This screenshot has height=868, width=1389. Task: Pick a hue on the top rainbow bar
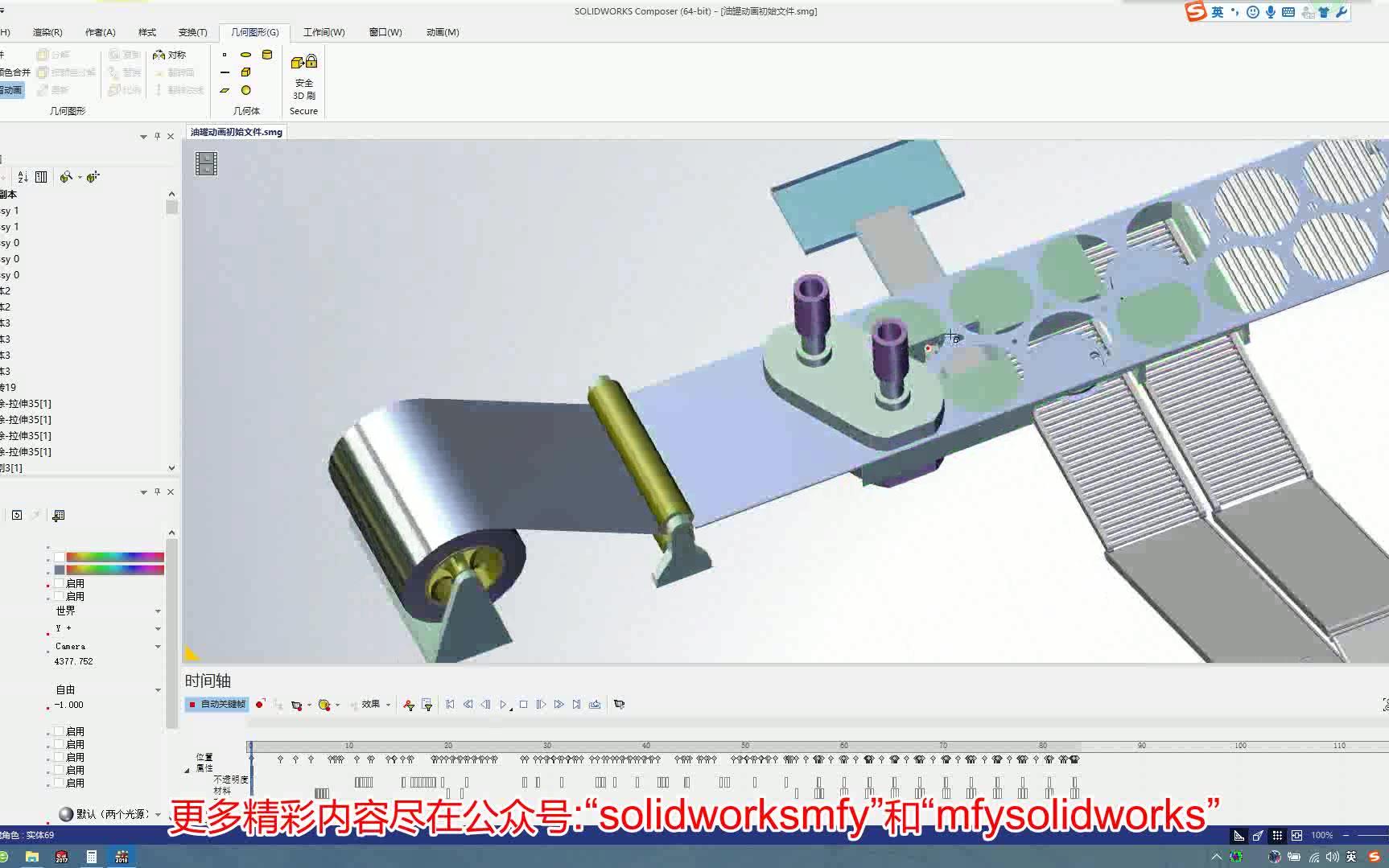(115, 557)
